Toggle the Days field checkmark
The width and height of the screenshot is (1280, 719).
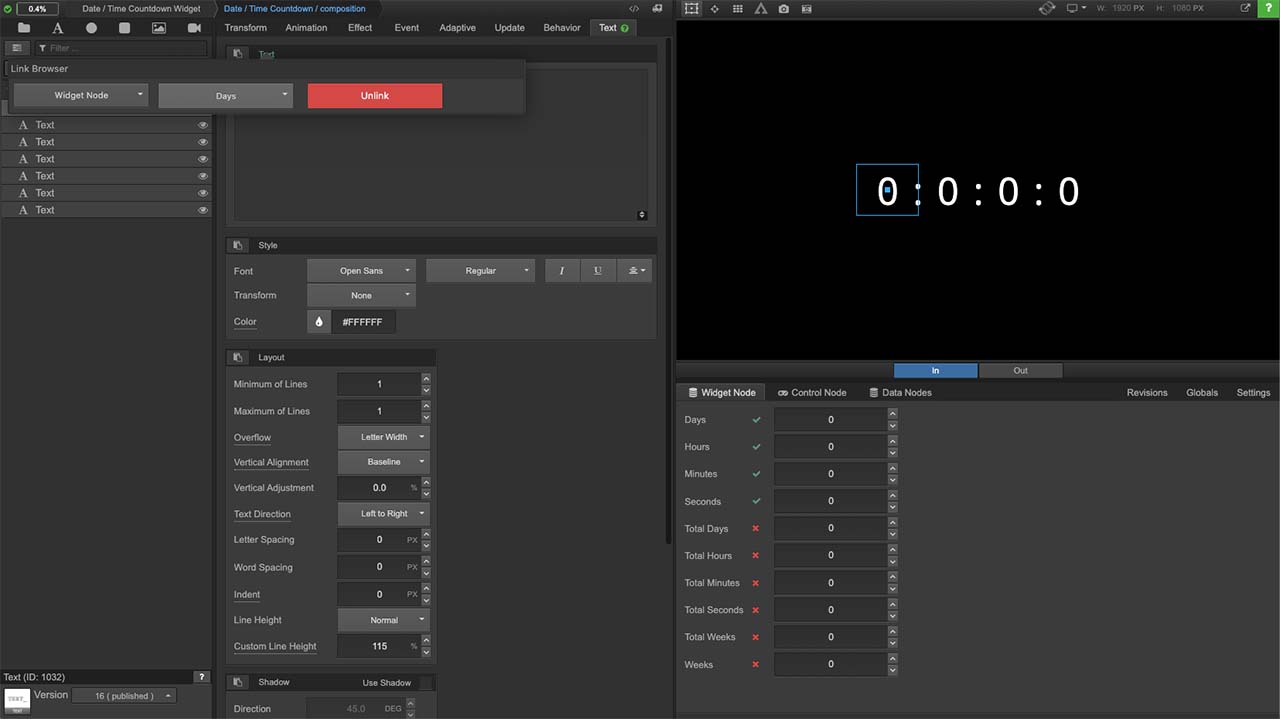click(756, 420)
